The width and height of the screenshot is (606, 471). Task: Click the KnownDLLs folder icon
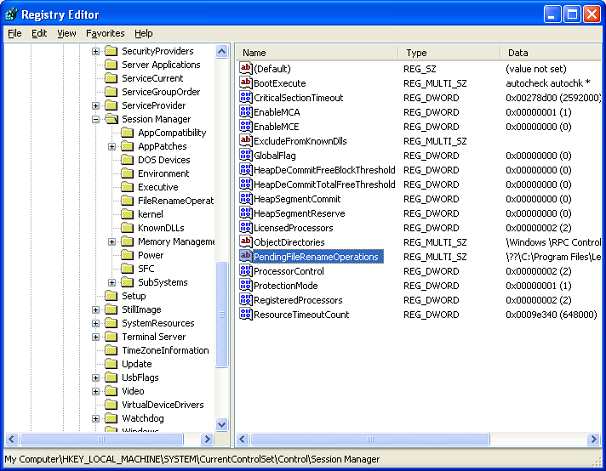[x=127, y=228]
